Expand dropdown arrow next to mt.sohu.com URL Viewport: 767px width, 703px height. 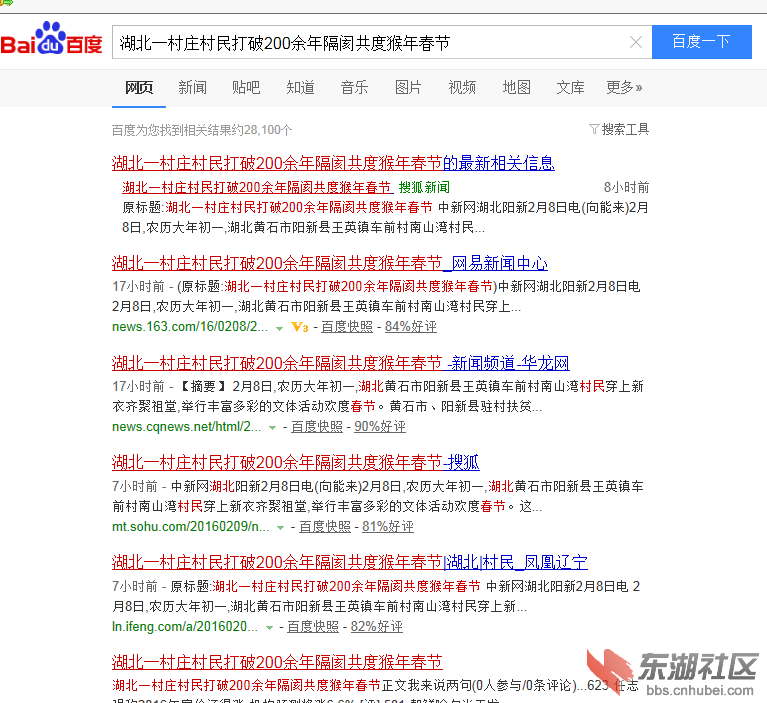click(x=280, y=528)
